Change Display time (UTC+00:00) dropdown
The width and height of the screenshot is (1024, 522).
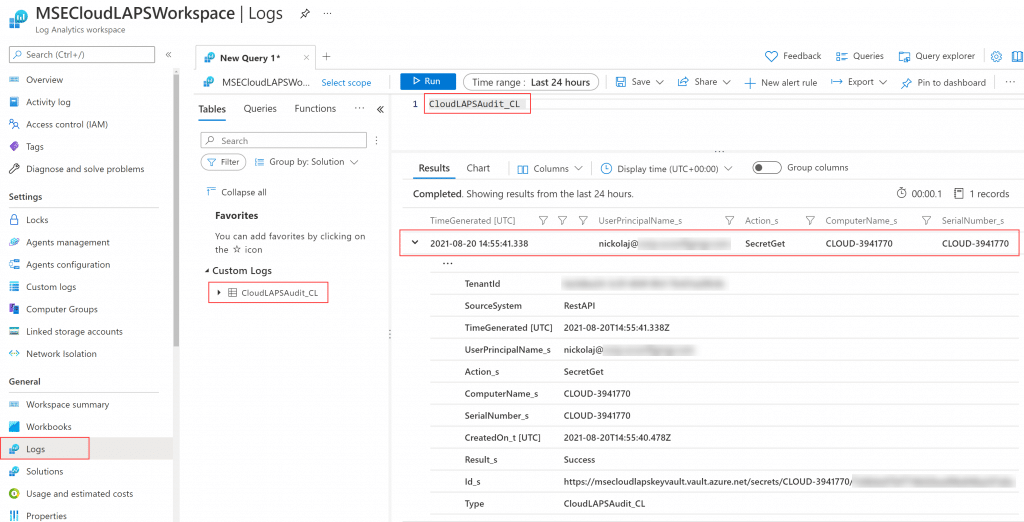[x=666, y=169]
